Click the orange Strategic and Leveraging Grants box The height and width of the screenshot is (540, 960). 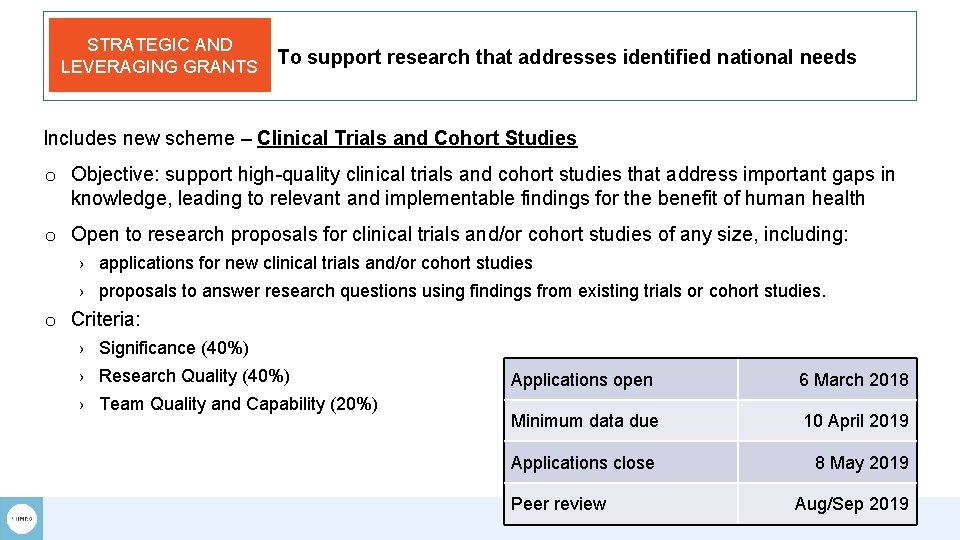tap(159, 55)
